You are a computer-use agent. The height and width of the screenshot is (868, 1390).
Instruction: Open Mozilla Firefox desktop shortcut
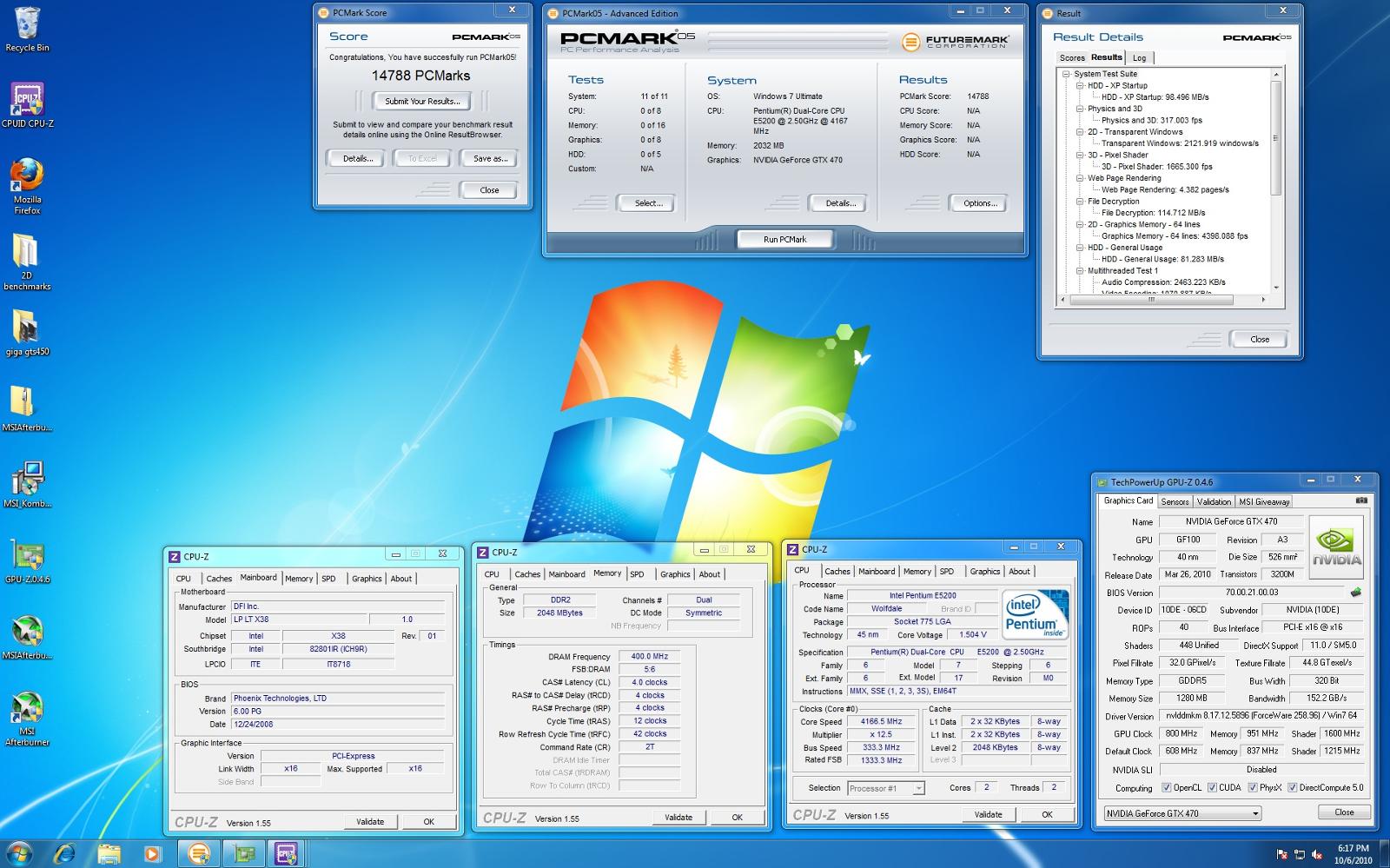click(x=27, y=185)
